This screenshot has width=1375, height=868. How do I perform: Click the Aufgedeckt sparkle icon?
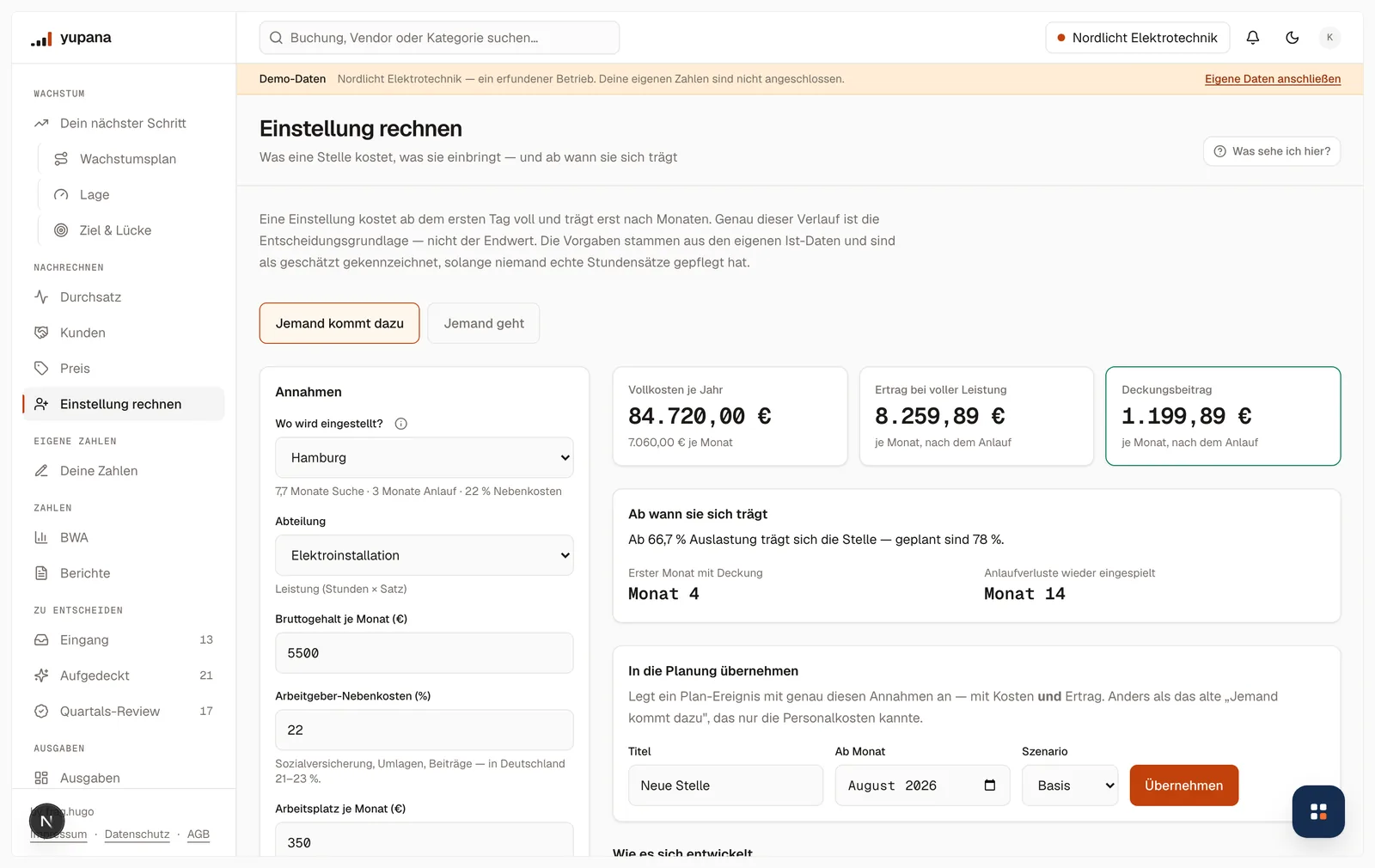tap(41, 675)
